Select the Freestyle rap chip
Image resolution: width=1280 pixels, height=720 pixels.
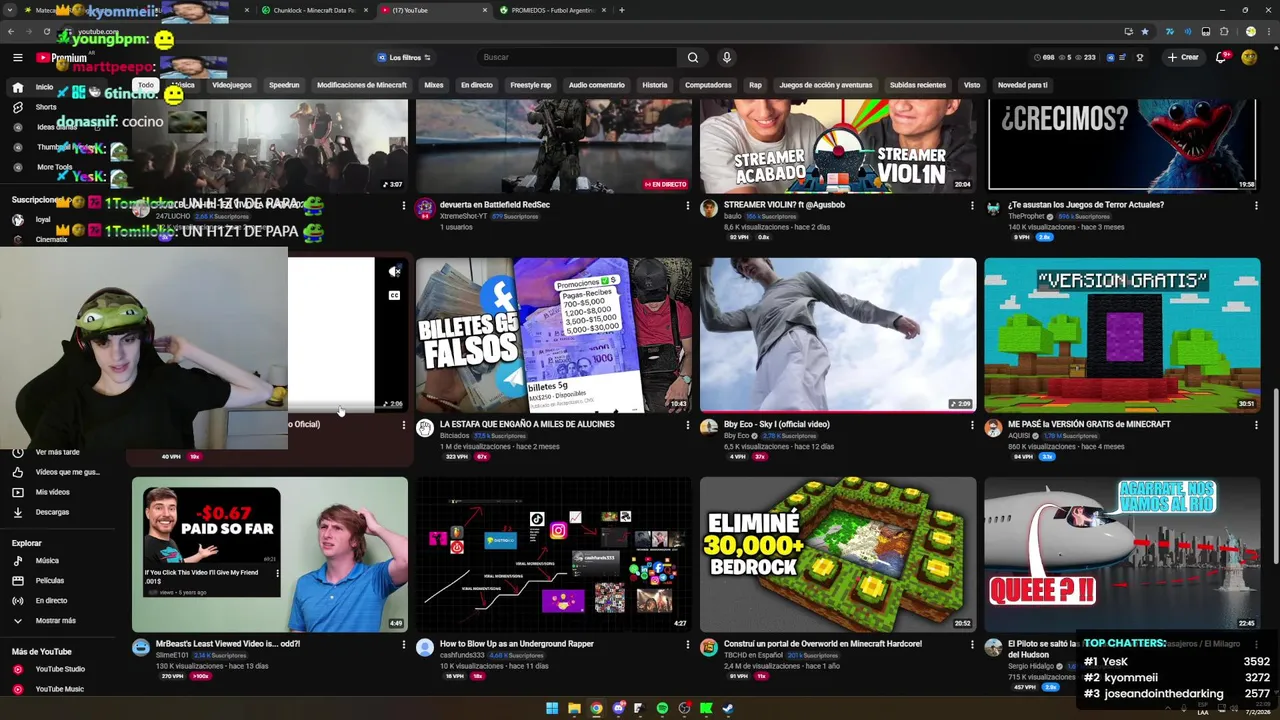pyautogui.click(x=531, y=85)
